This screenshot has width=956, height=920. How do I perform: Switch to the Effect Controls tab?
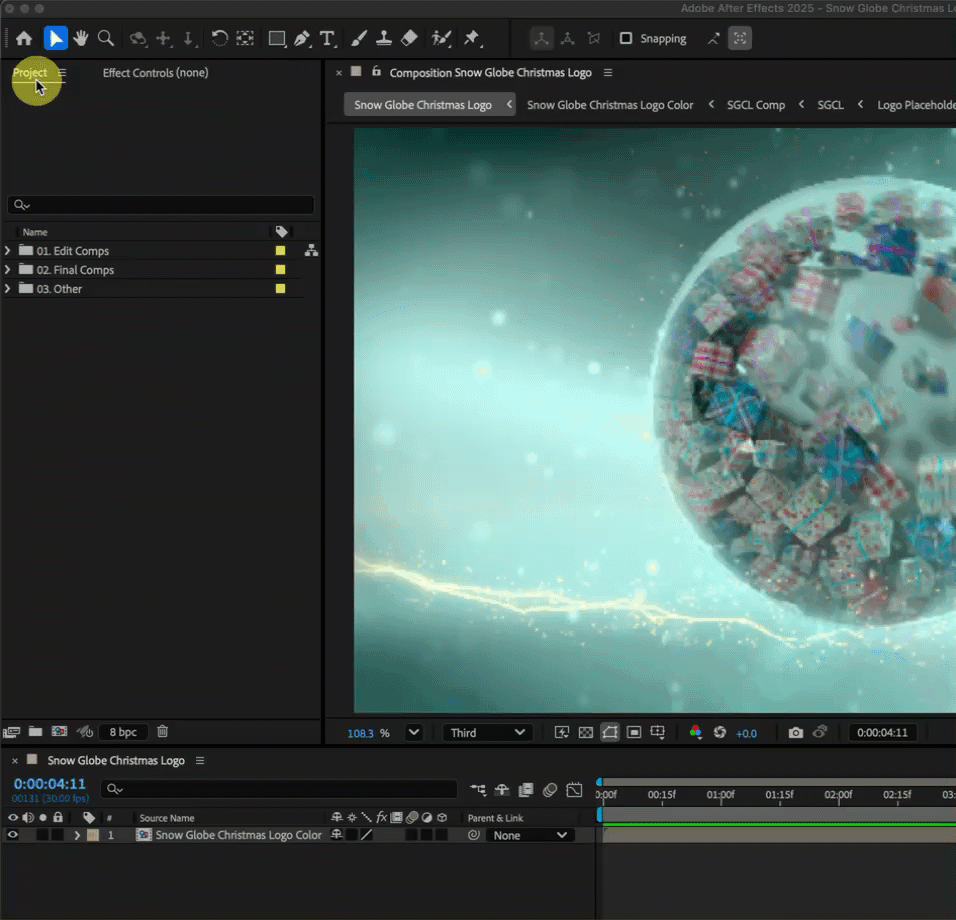(x=155, y=73)
